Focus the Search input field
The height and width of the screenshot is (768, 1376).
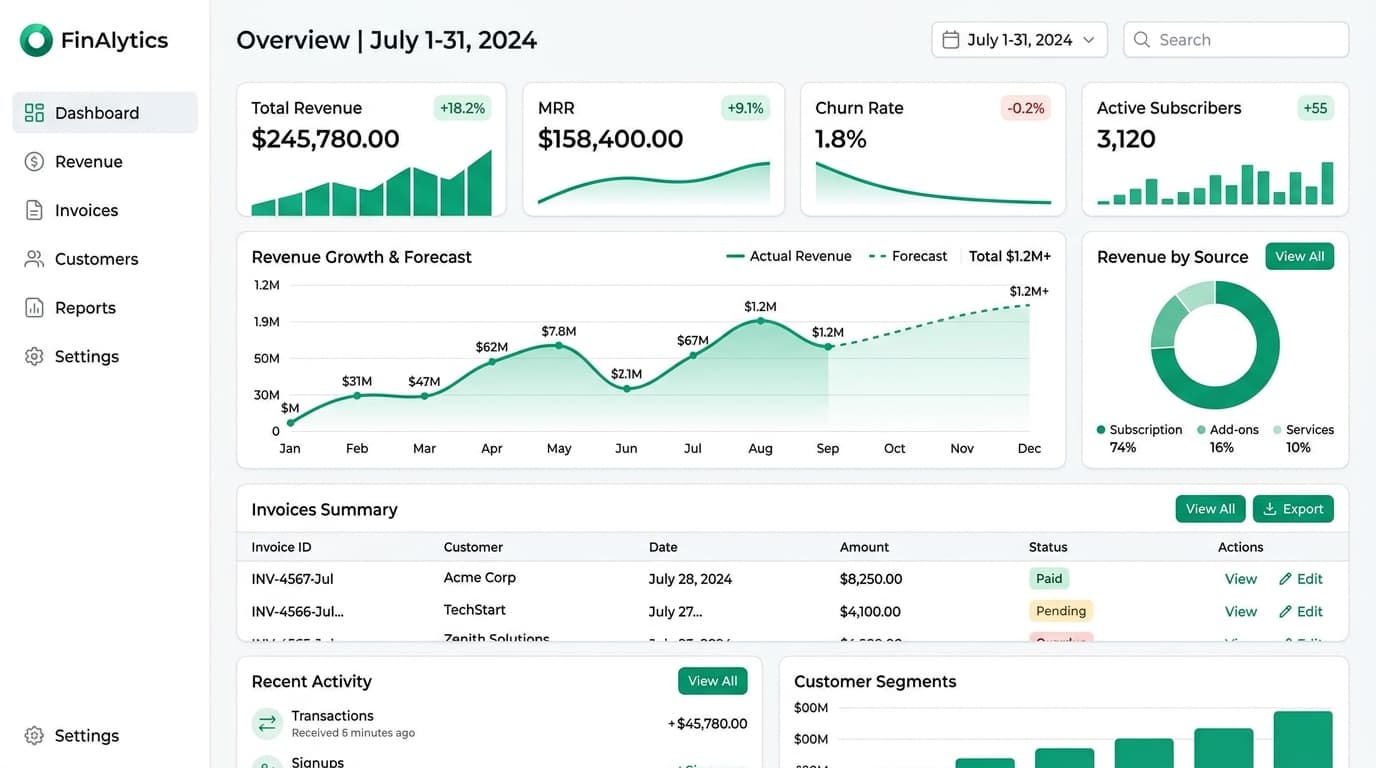click(x=1236, y=40)
